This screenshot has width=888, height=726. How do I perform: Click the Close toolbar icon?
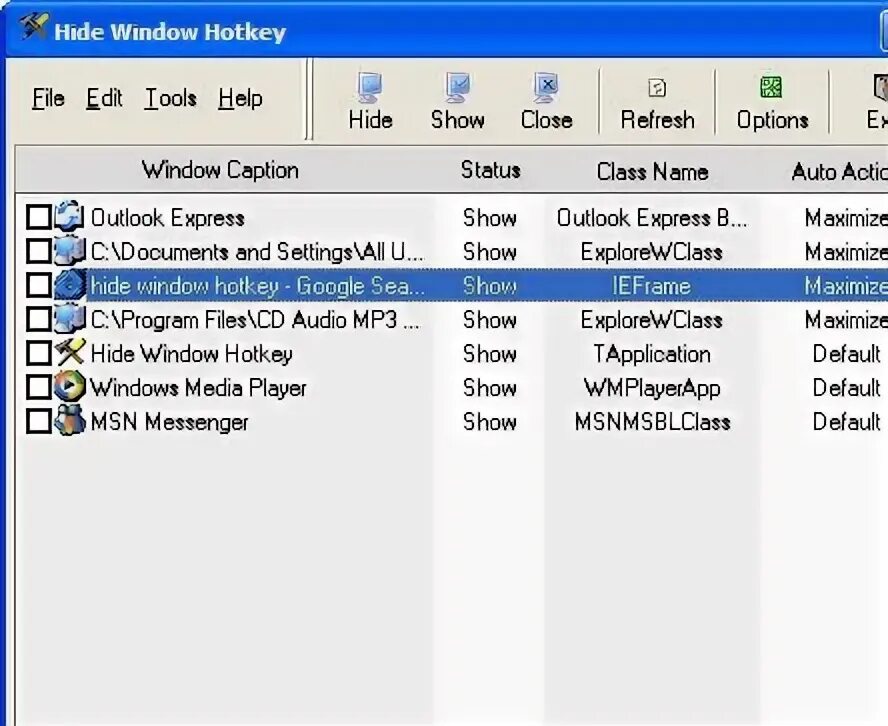(546, 87)
